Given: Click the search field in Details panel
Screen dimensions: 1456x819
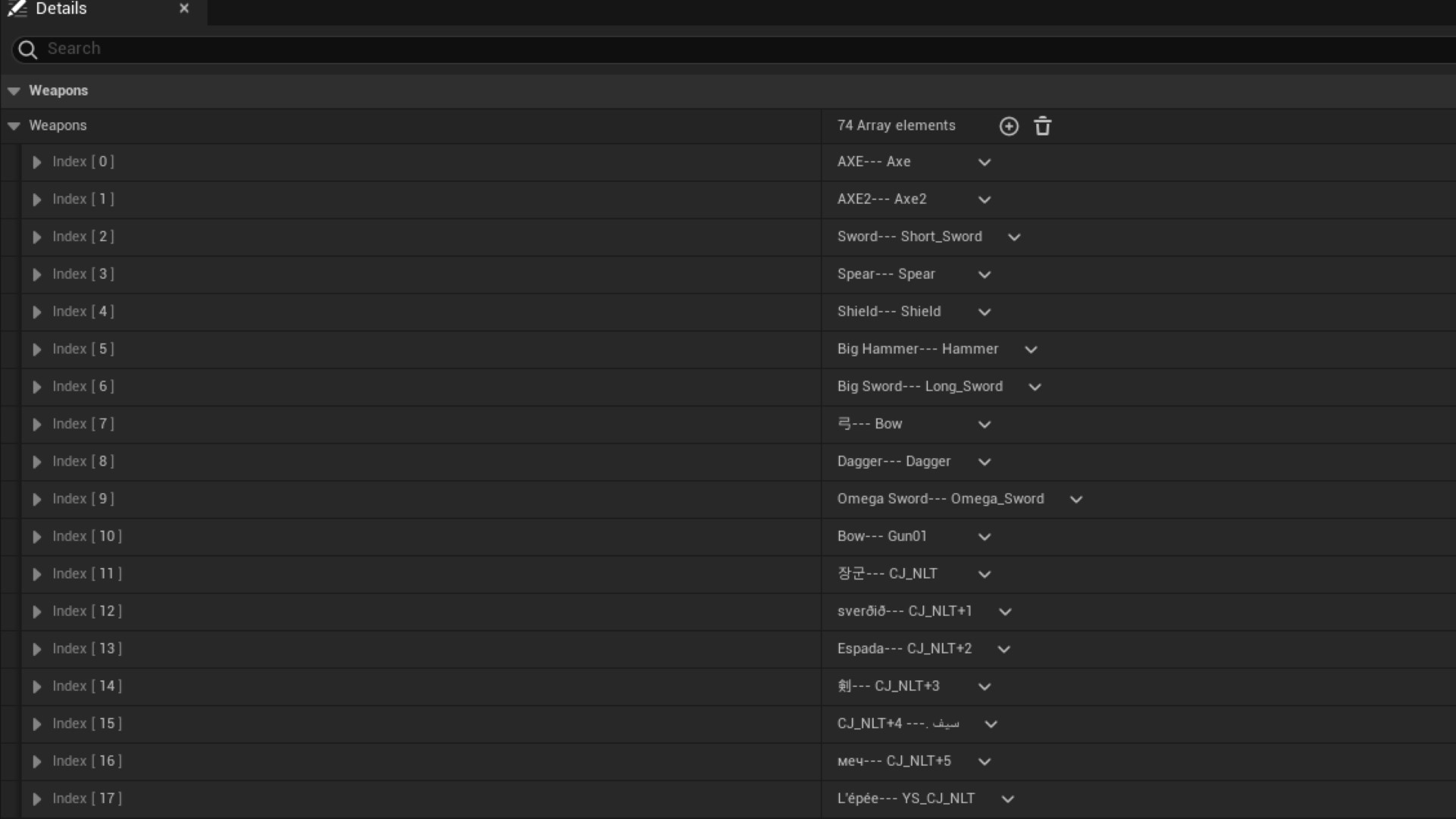Looking at the screenshot, I should click(x=733, y=49).
